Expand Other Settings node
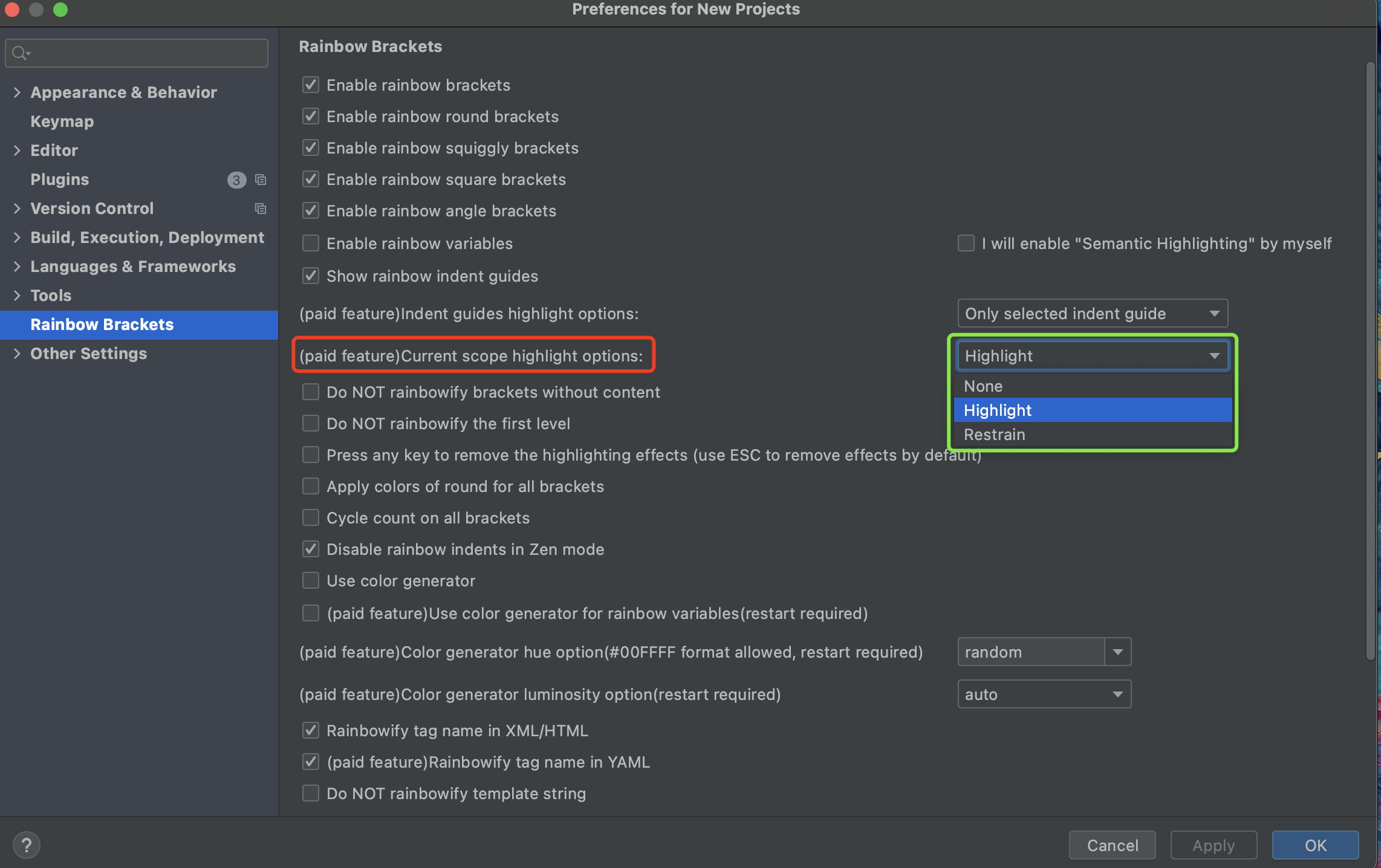 click(17, 354)
